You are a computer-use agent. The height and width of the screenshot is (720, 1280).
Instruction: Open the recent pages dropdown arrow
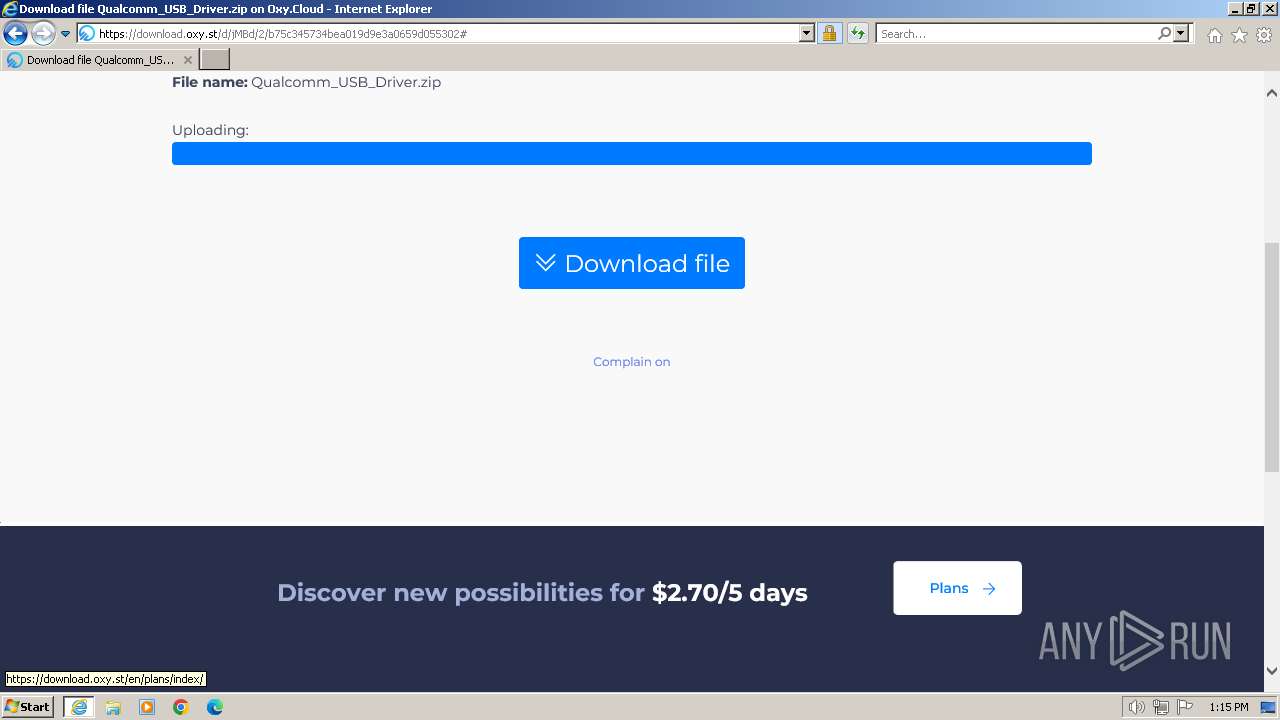66,34
